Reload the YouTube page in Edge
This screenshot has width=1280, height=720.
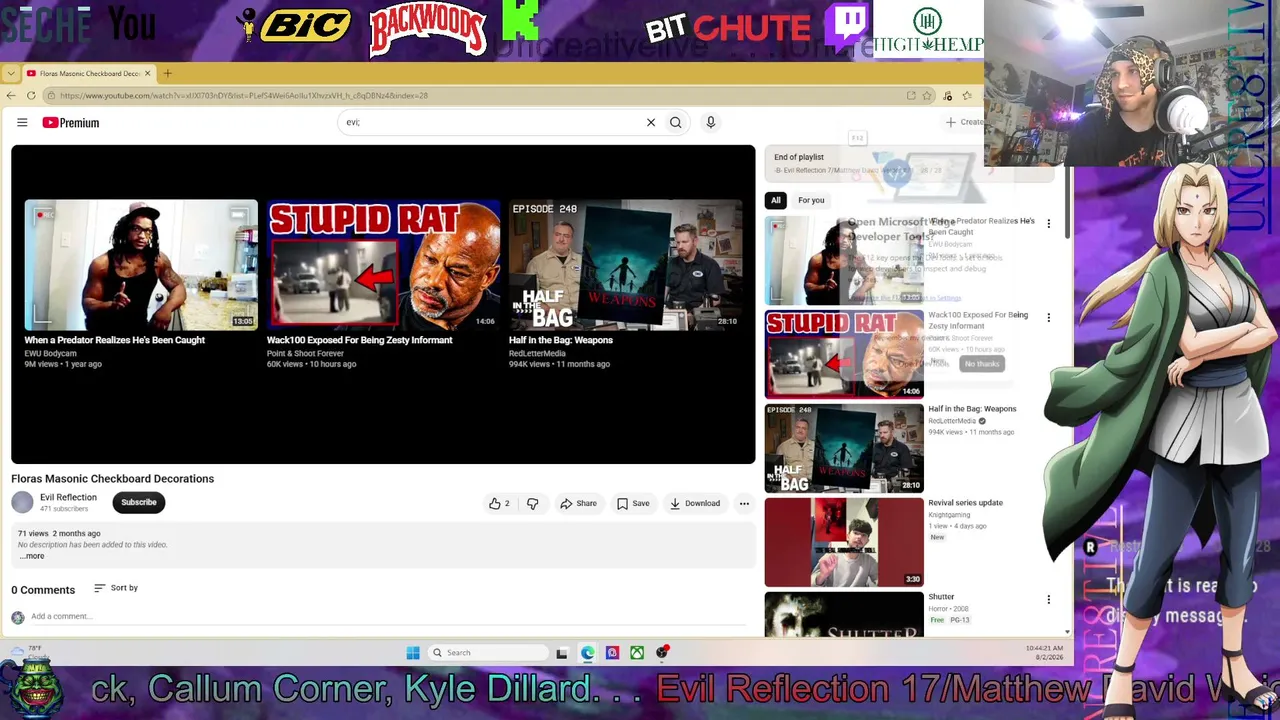click(x=31, y=95)
